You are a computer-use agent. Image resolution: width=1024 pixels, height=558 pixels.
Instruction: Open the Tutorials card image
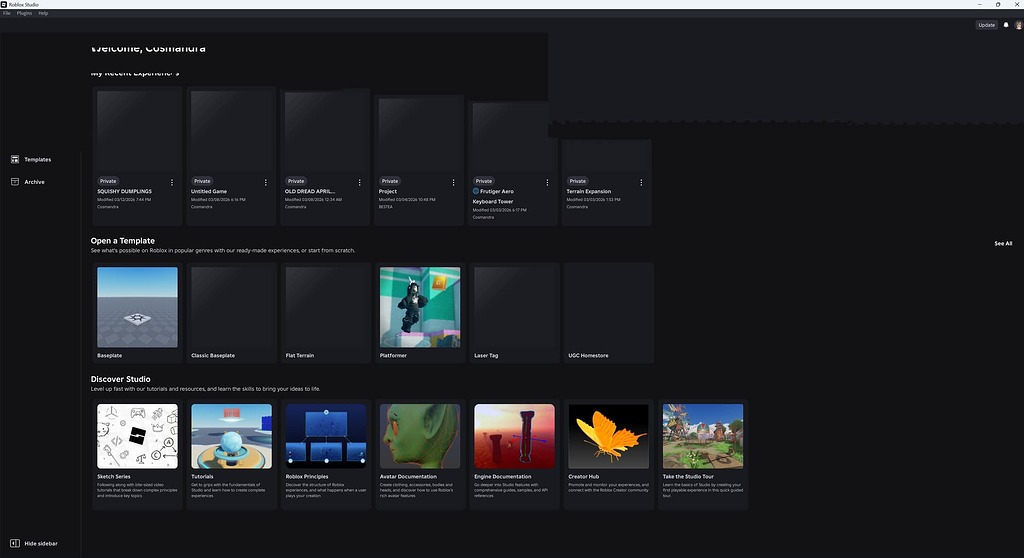pos(231,436)
